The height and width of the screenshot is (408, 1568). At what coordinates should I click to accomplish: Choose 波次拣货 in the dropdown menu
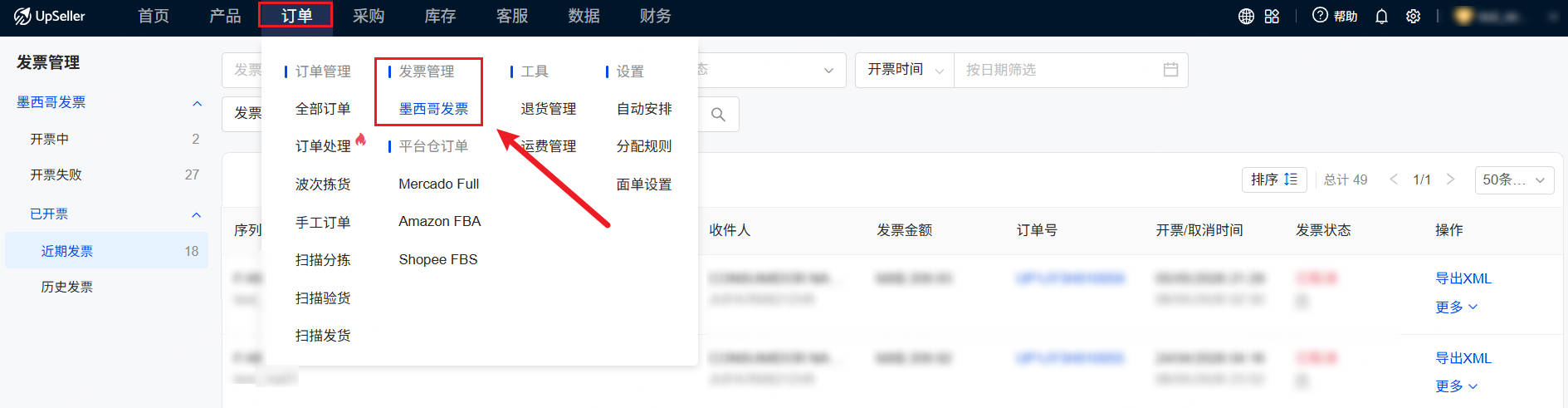pos(323,184)
